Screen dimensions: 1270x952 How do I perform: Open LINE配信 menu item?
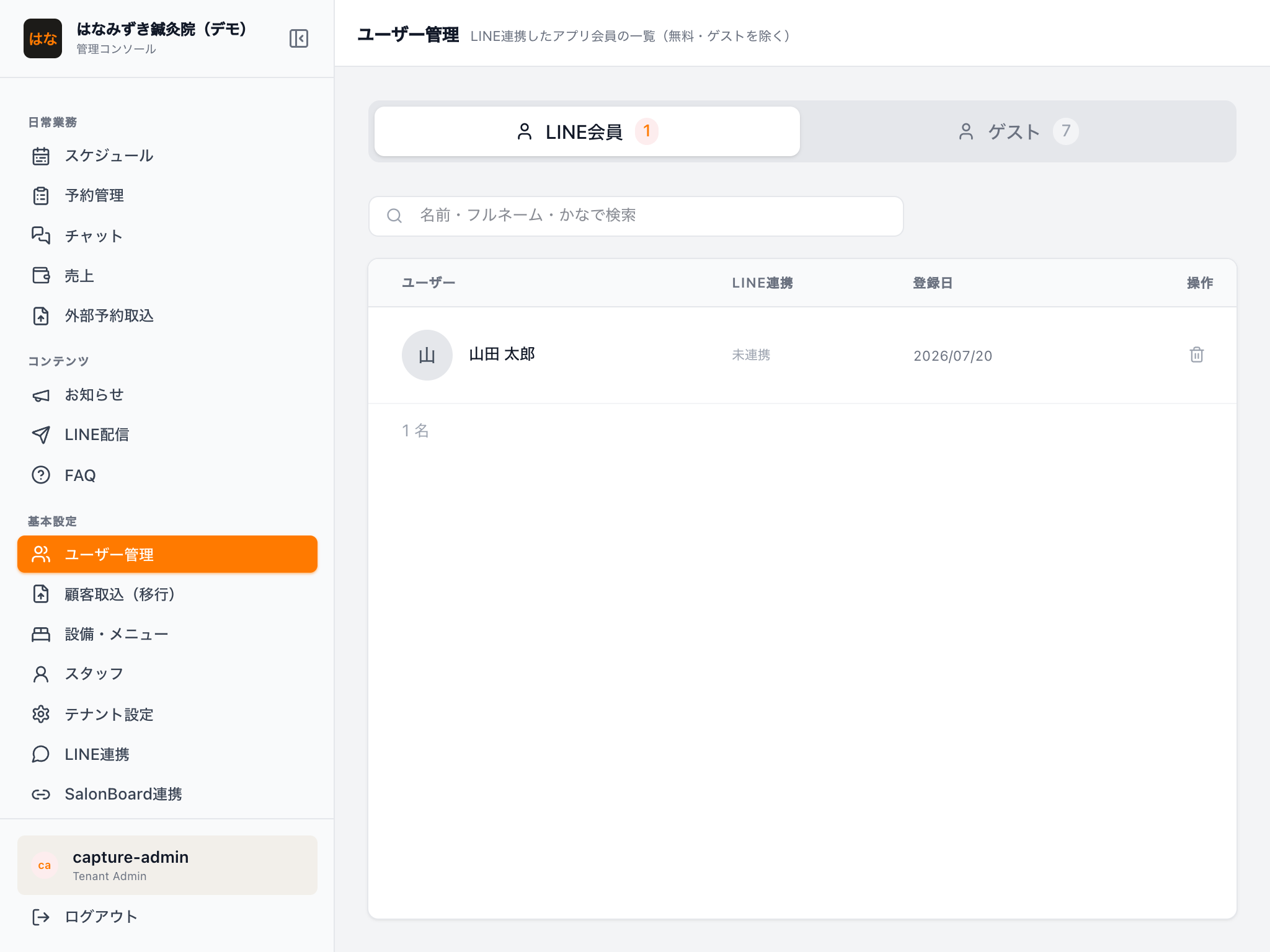[167, 435]
